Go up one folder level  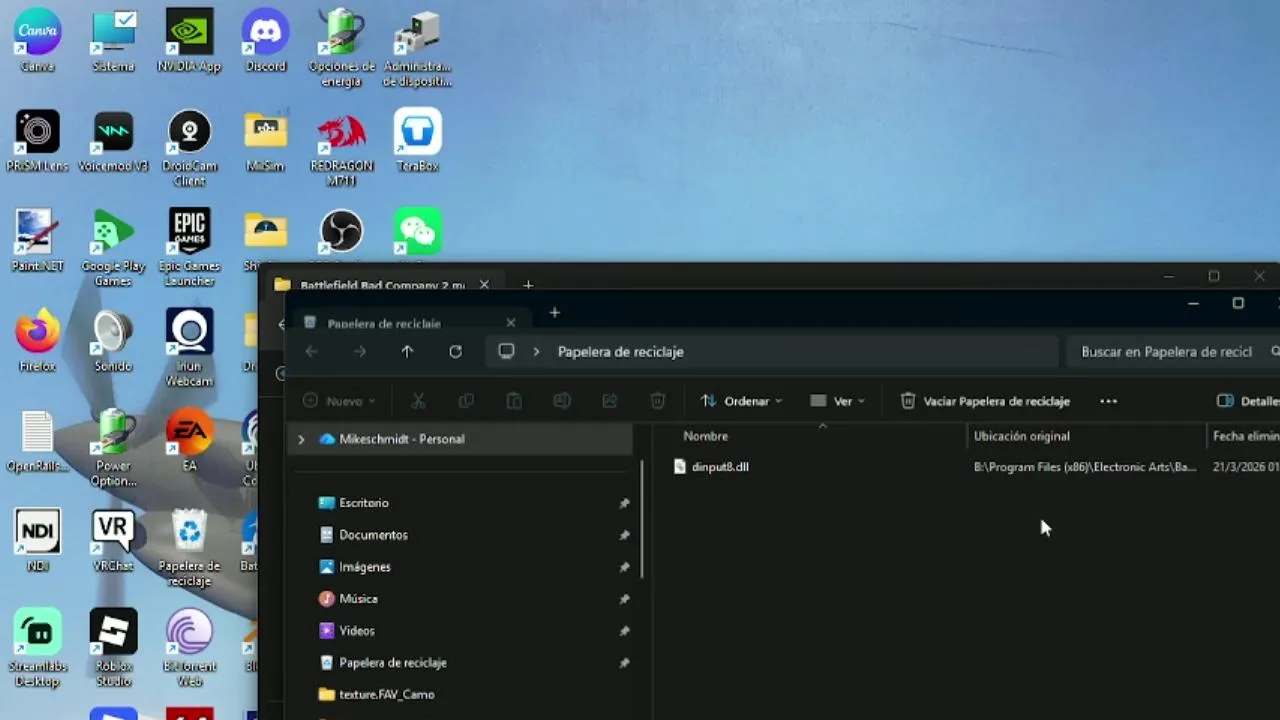pos(407,352)
